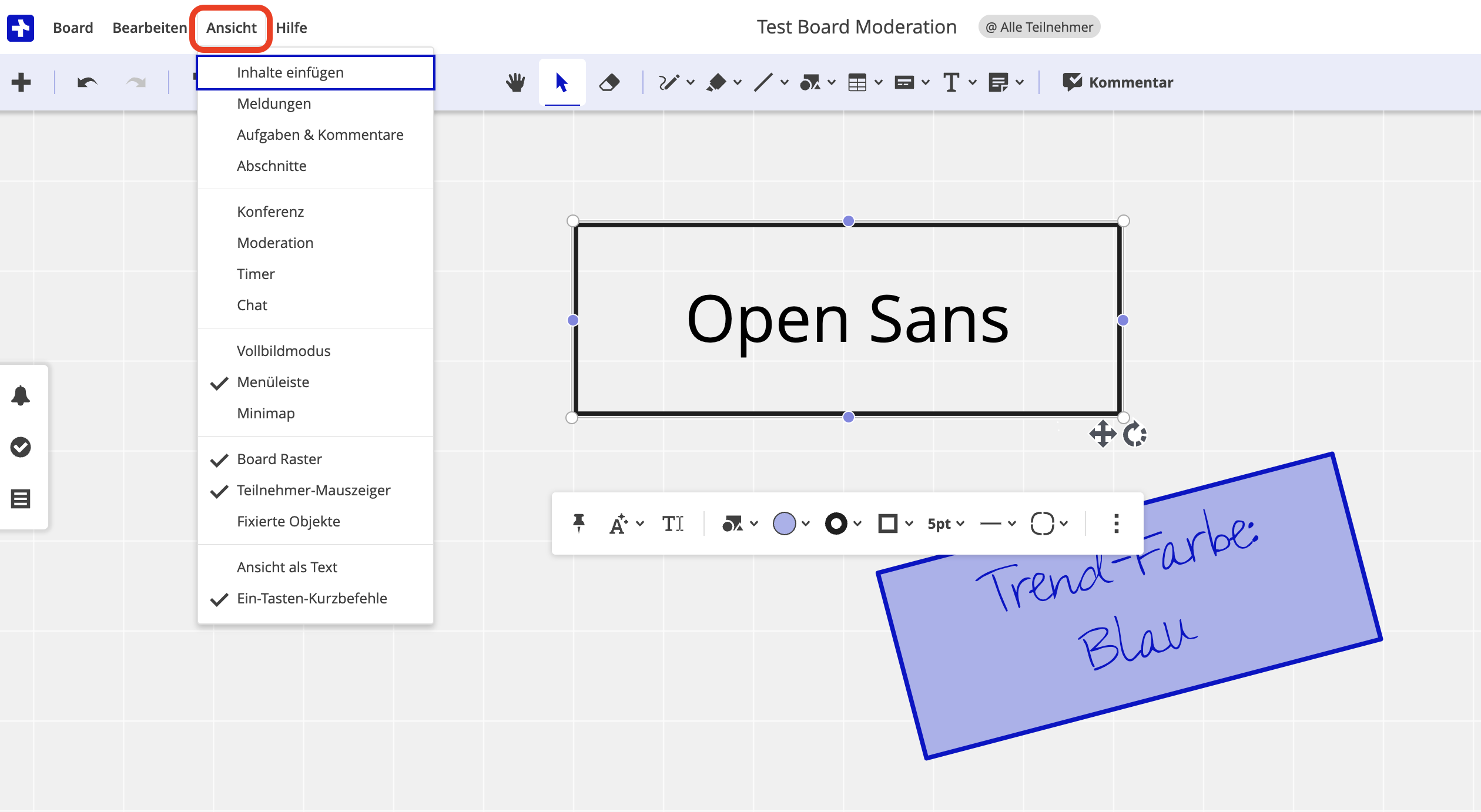Click the undo arrow icon
The width and height of the screenshot is (1481, 812).
click(x=87, y=82)
